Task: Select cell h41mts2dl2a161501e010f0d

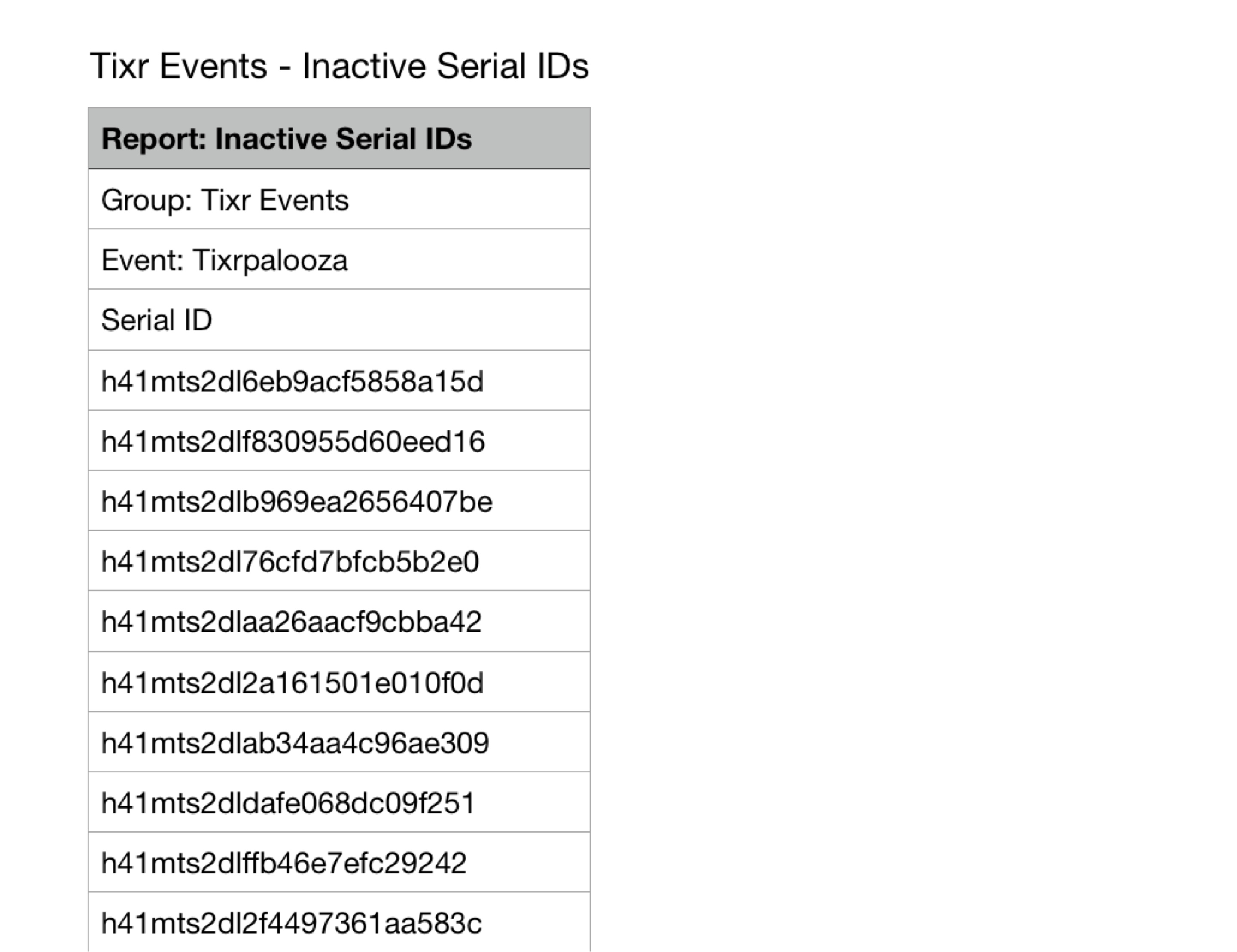Action: point(339,682)
